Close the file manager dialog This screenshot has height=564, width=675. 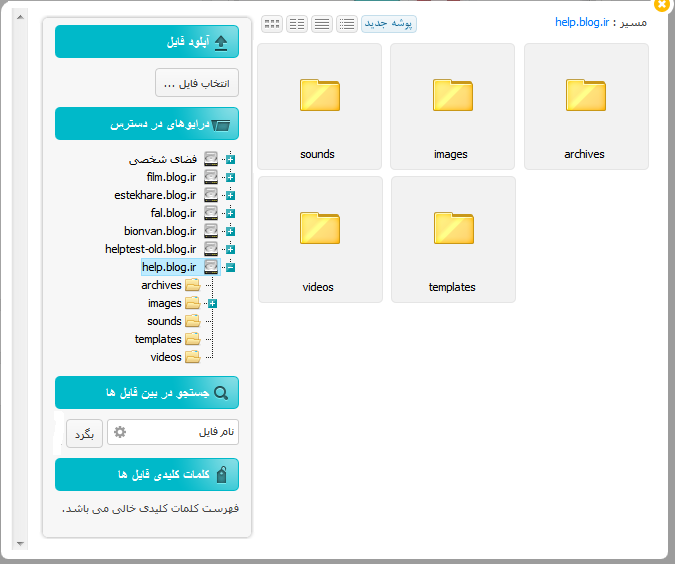pyautogui.click(x=661, y=5)
